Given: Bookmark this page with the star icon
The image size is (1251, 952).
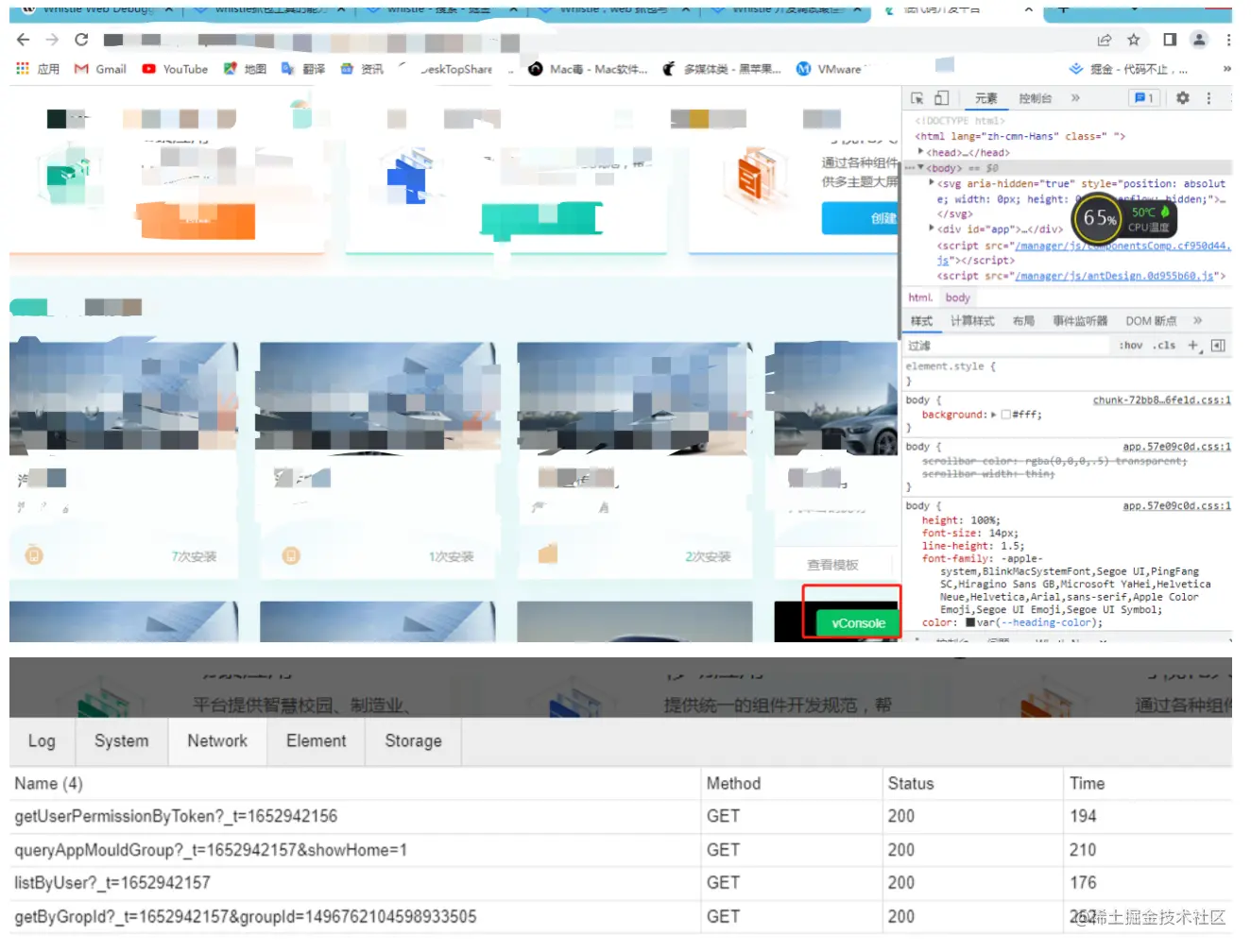Looking at the screenshot, I should click(x=1134, y=40).
